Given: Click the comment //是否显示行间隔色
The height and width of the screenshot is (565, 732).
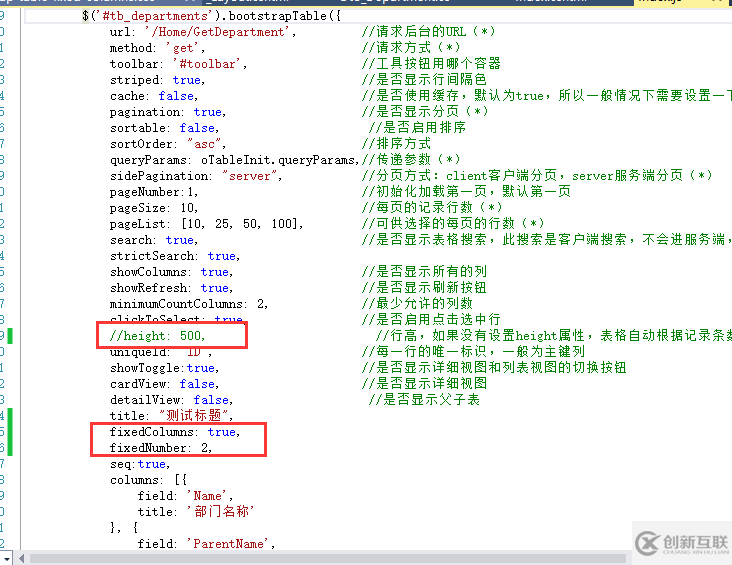Looking at the screenshot, I should pos(424,80).
